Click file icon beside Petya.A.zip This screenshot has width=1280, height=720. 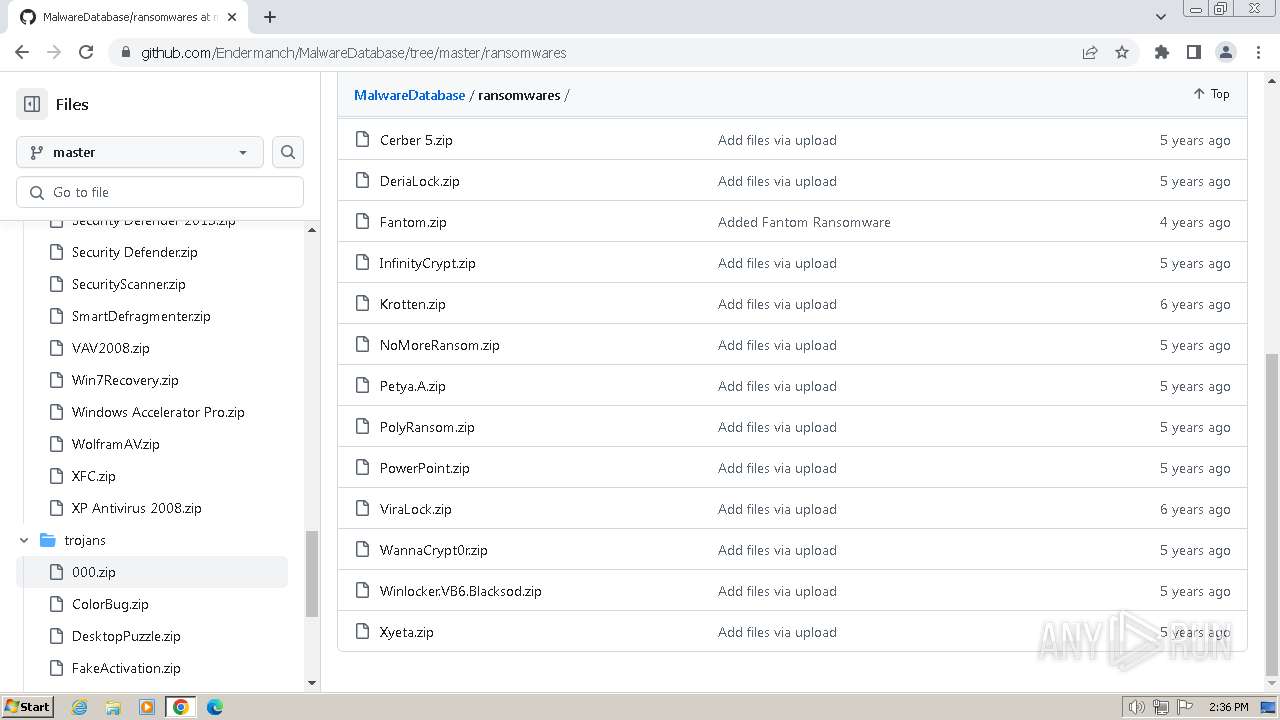click(362, 386)
